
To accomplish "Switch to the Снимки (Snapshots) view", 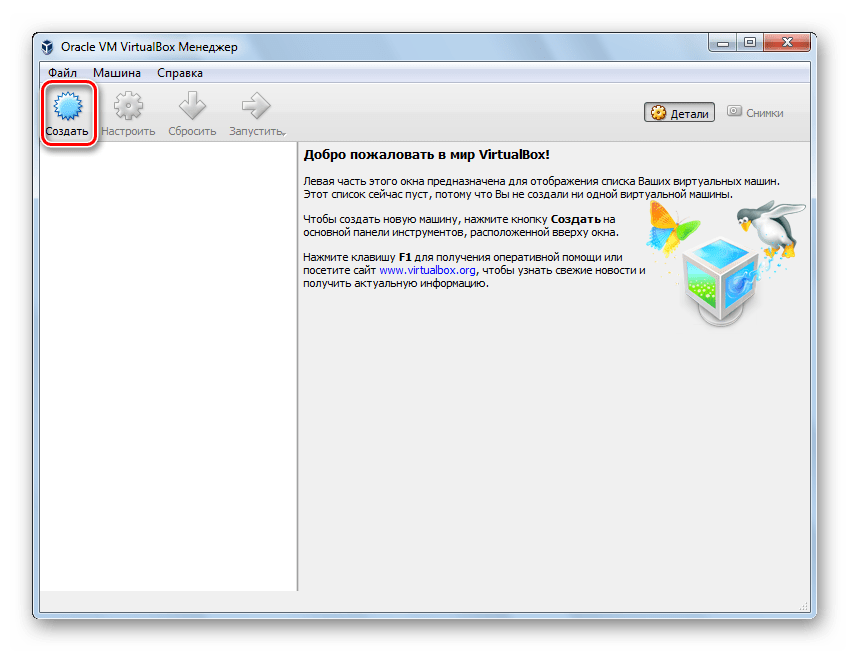I will (x=755, y=113).
